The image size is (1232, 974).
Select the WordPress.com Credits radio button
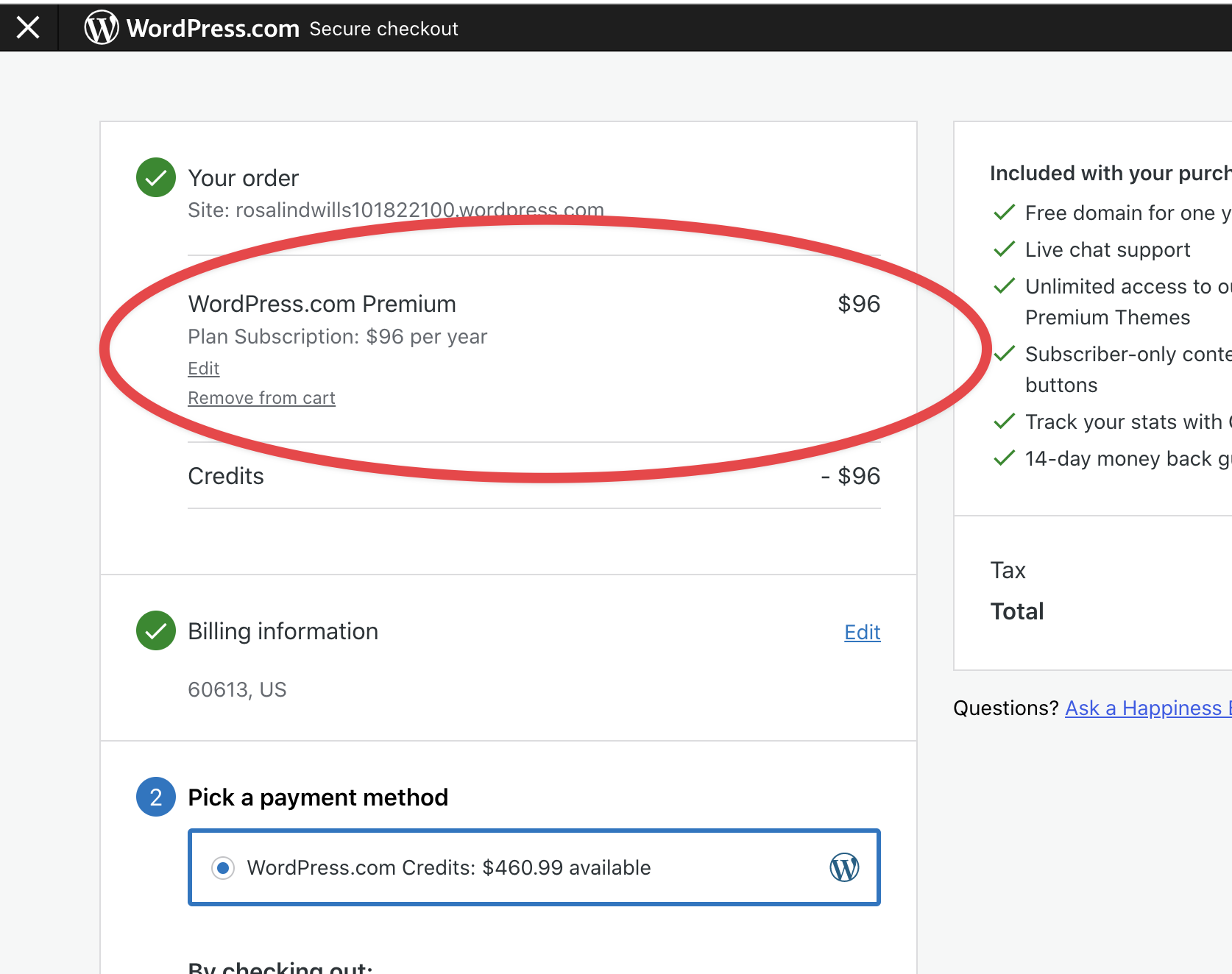coord(222,868)
